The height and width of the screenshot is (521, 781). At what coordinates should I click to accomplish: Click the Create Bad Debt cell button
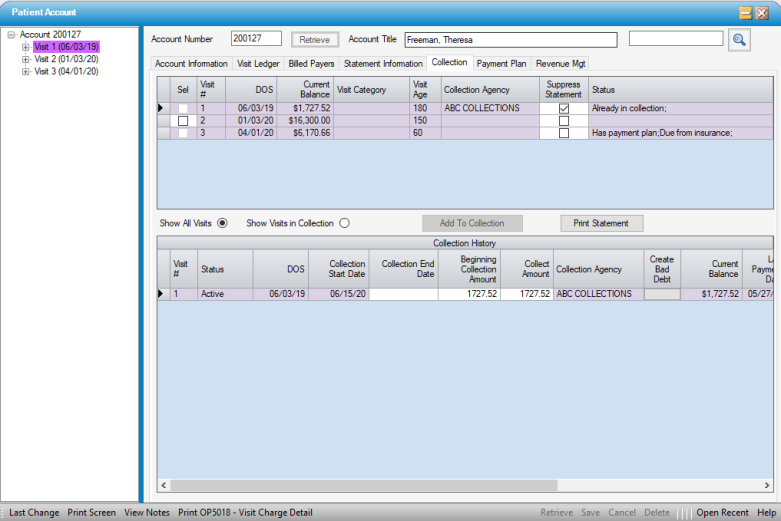coord(662,294)
